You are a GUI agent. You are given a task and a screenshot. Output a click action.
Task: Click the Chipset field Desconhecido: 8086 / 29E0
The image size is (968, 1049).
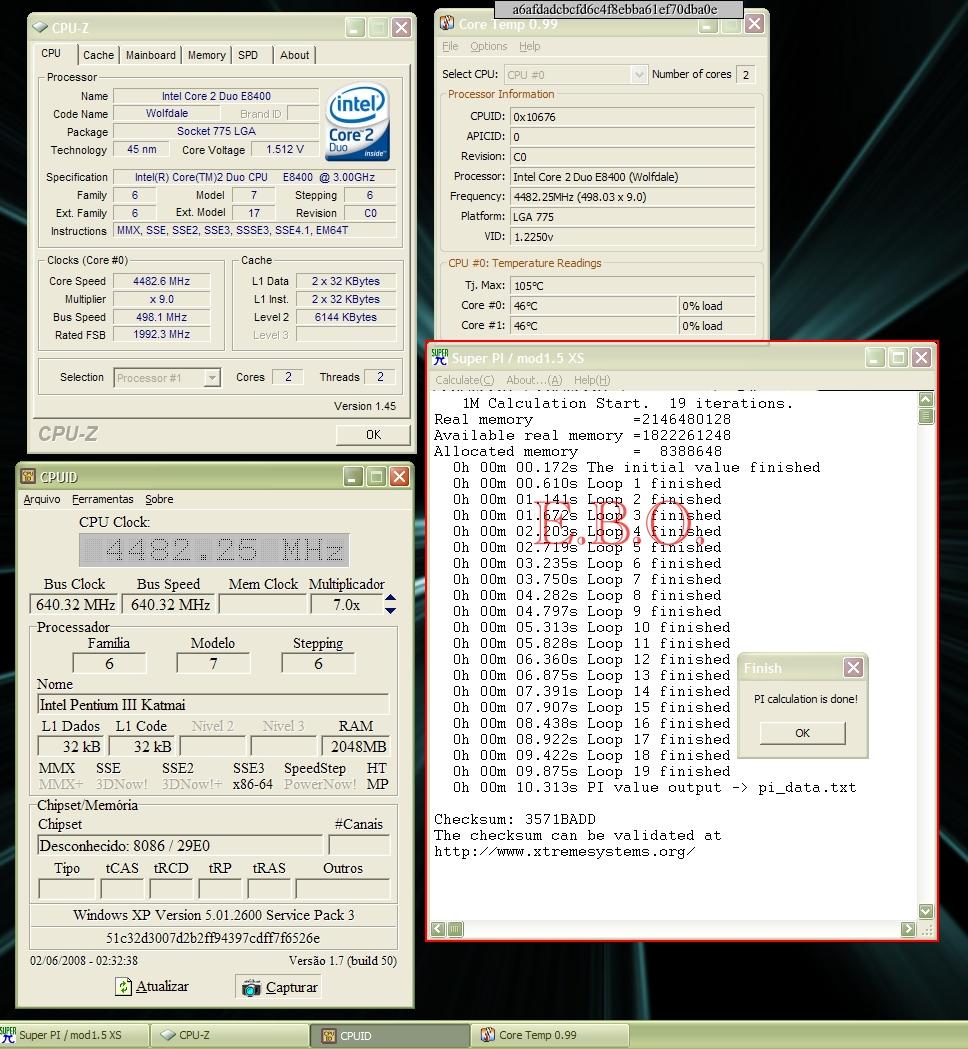click(x=179, y=846)
